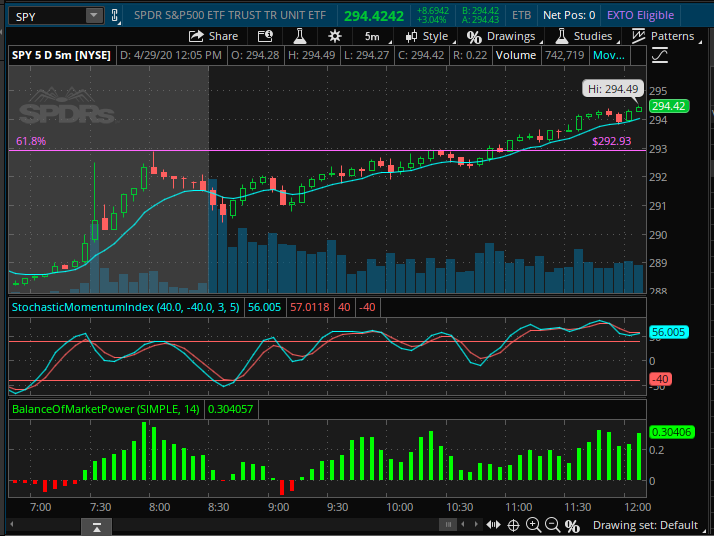Screen dimensions: 714x536
Task: Activate the crosshair pointer icon
Action: click(513, 526)
